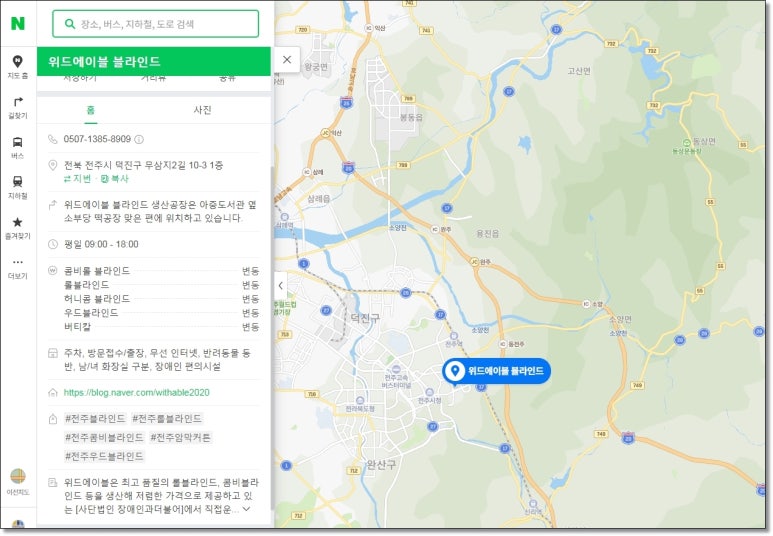
Task: Click the #전주블라인드 hashtag
Action: [96, 419]
